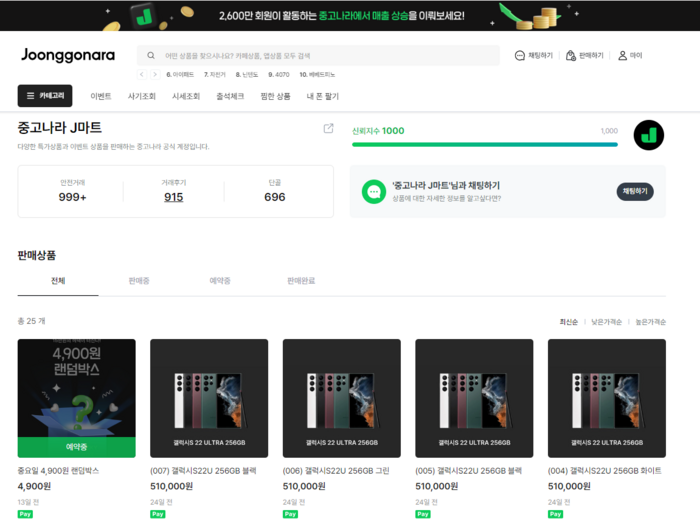Go to 사기조회 menu
The image size is (700, 532).
(142, 96)
